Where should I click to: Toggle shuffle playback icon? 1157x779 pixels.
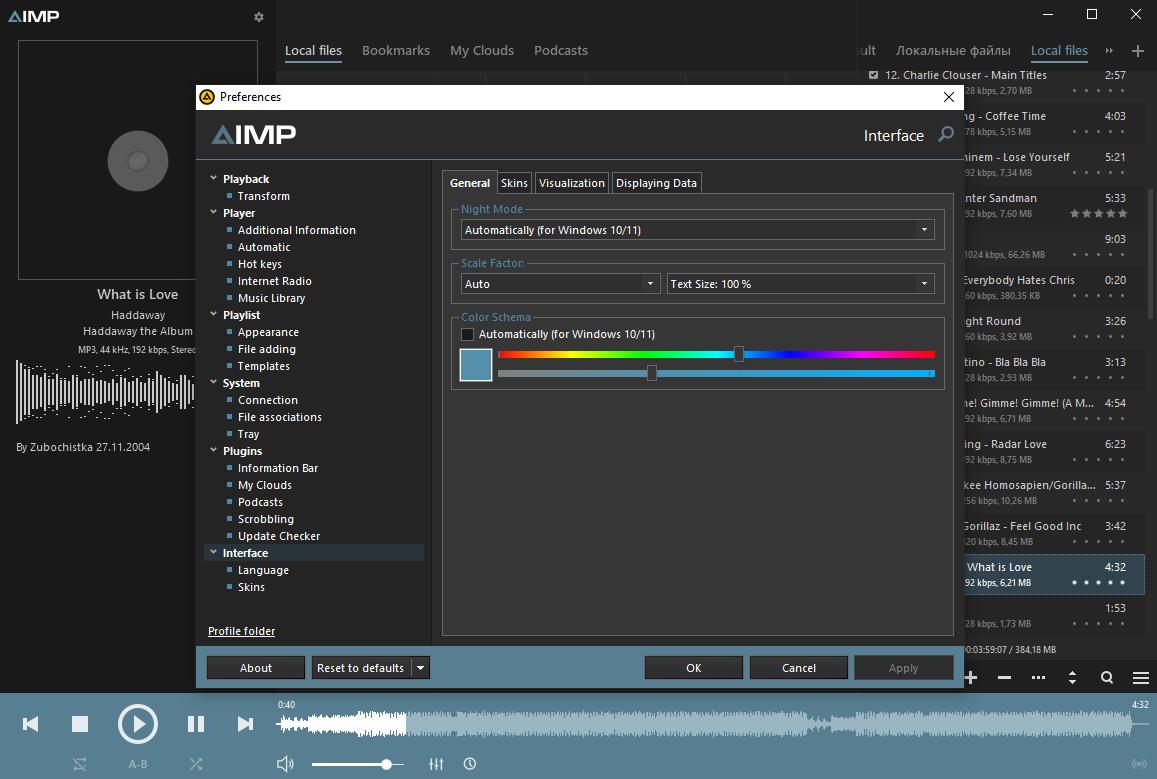pos(196,764)
